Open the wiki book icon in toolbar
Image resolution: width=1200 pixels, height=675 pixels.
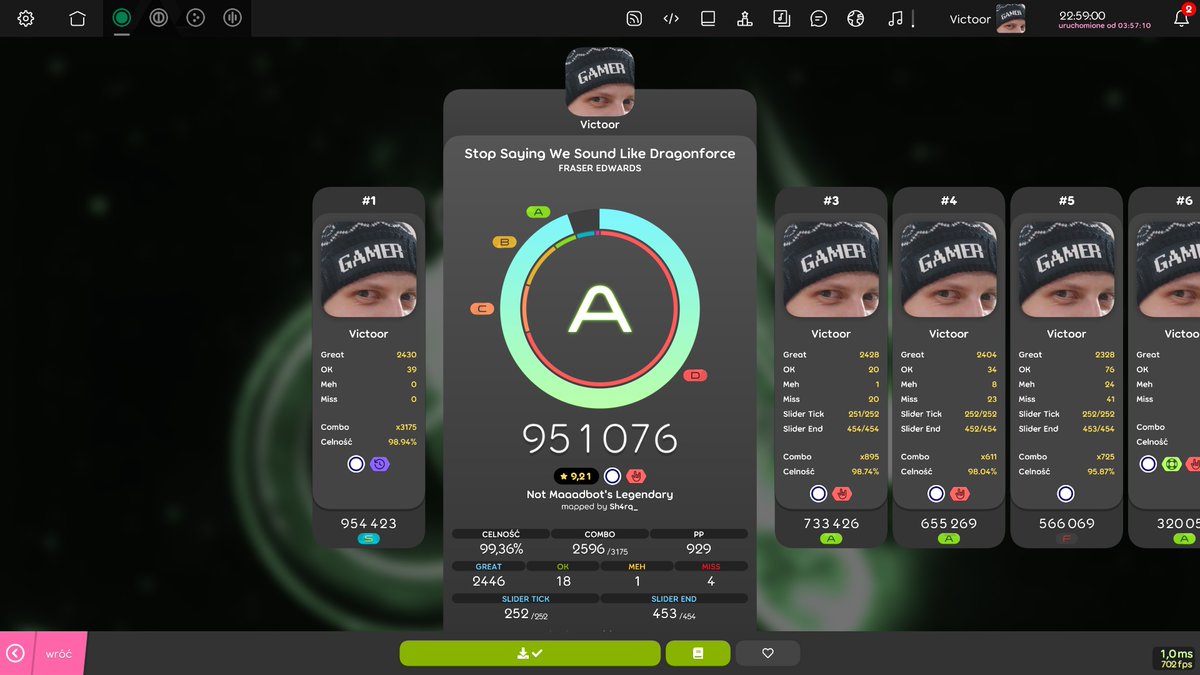[x=708, y=18]
